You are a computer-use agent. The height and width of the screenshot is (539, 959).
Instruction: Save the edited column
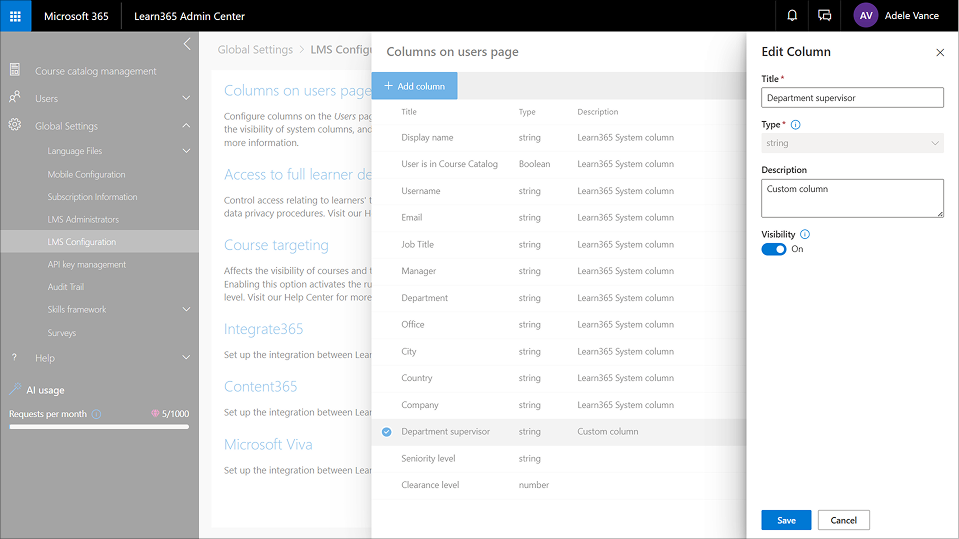(786, 520)
